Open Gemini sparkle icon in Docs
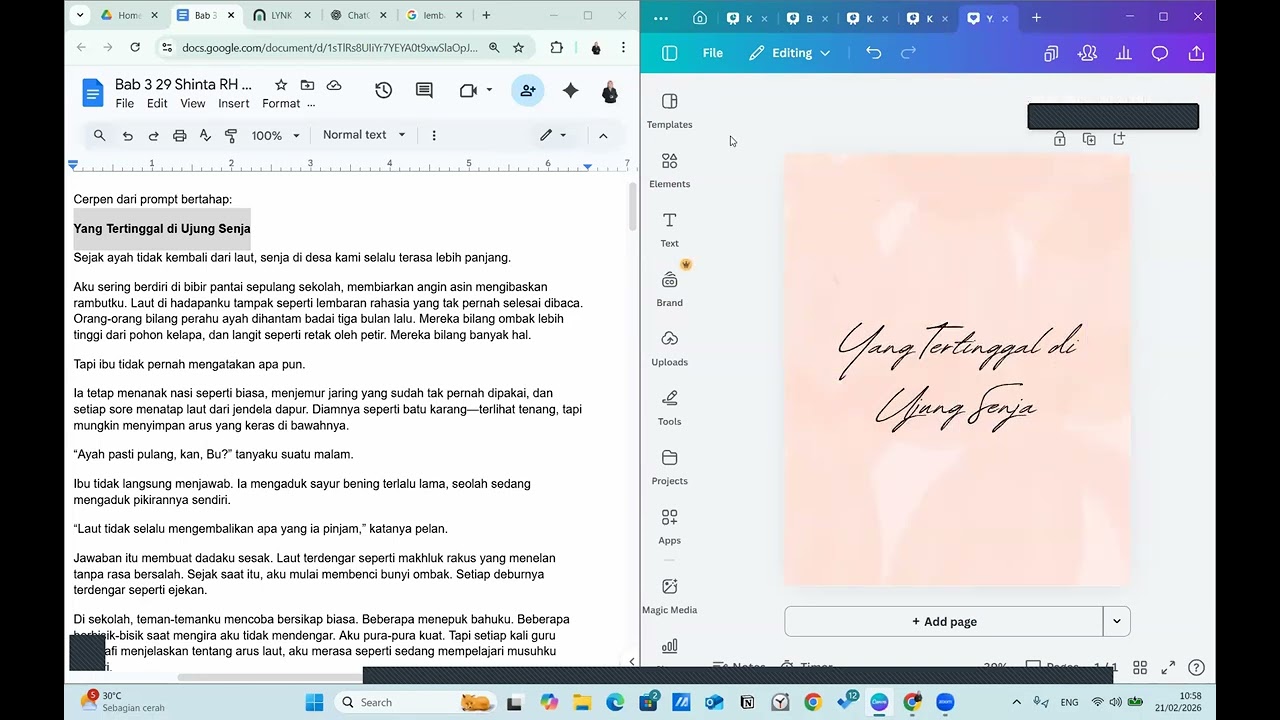 (x=570, y=91)
